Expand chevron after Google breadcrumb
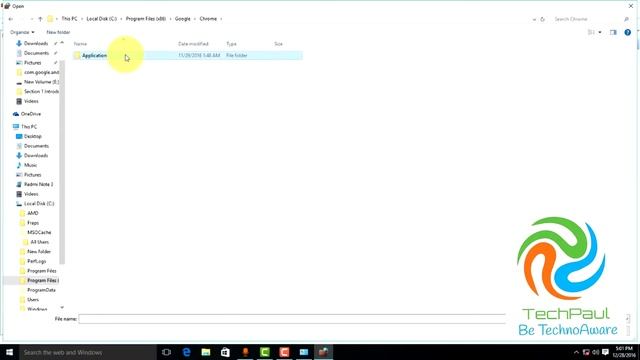640x360 pixels. [x=195, y=19]
